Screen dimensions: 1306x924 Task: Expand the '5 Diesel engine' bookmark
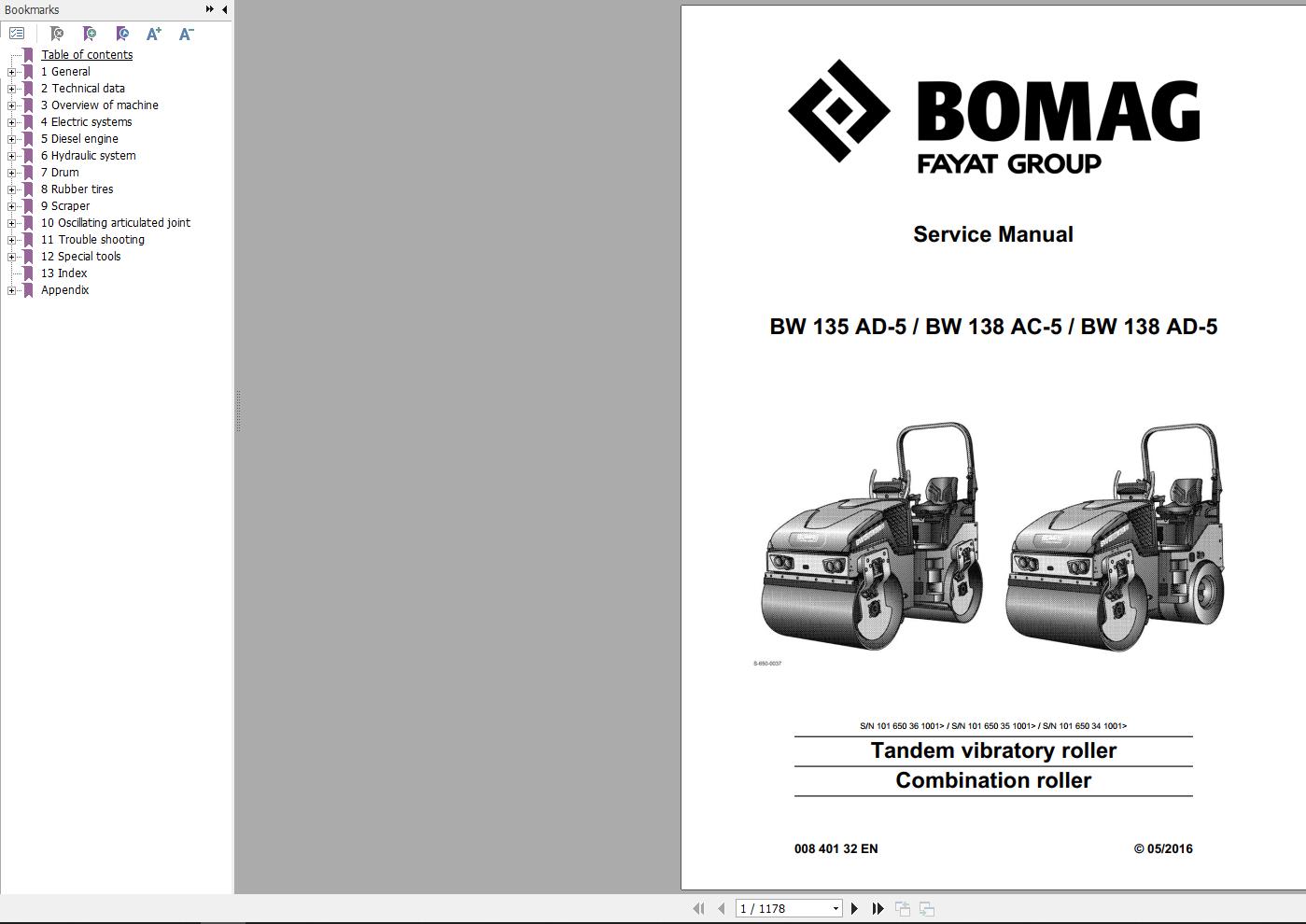coord(11,139)
